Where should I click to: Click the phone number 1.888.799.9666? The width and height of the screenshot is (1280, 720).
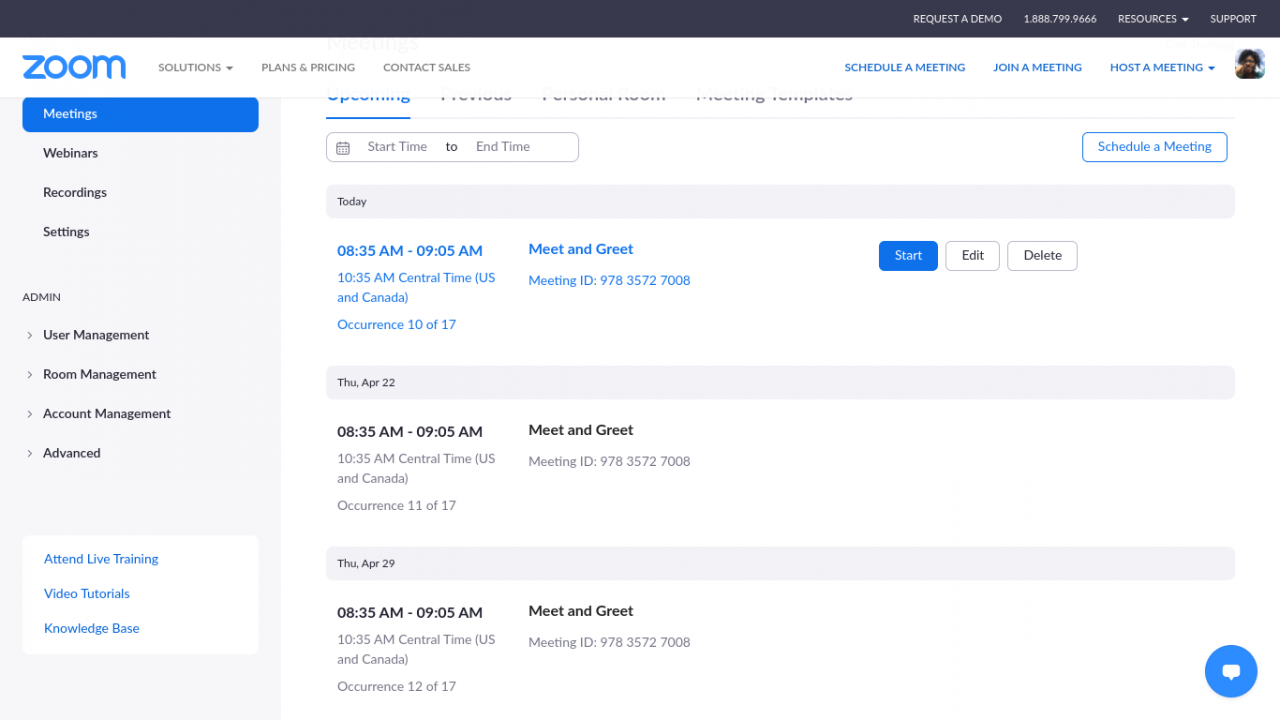coord(1060,19)
